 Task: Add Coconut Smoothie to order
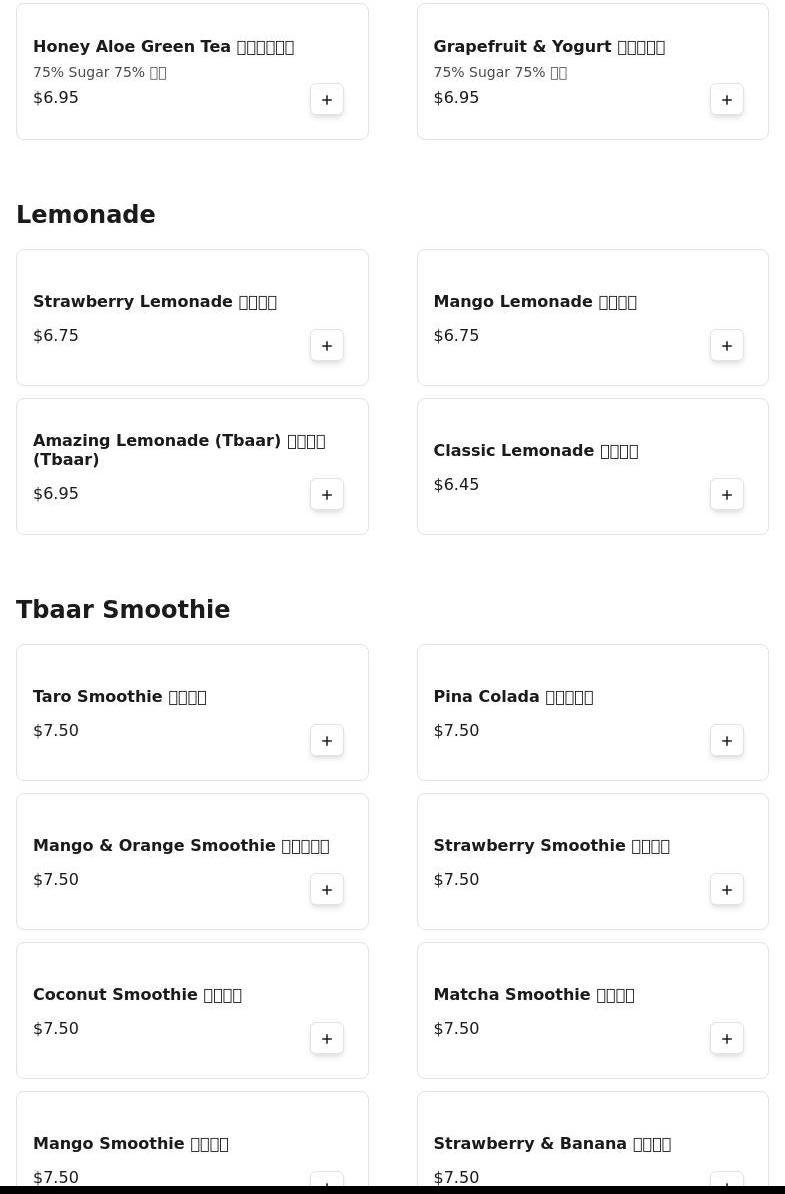point(327,1039)
